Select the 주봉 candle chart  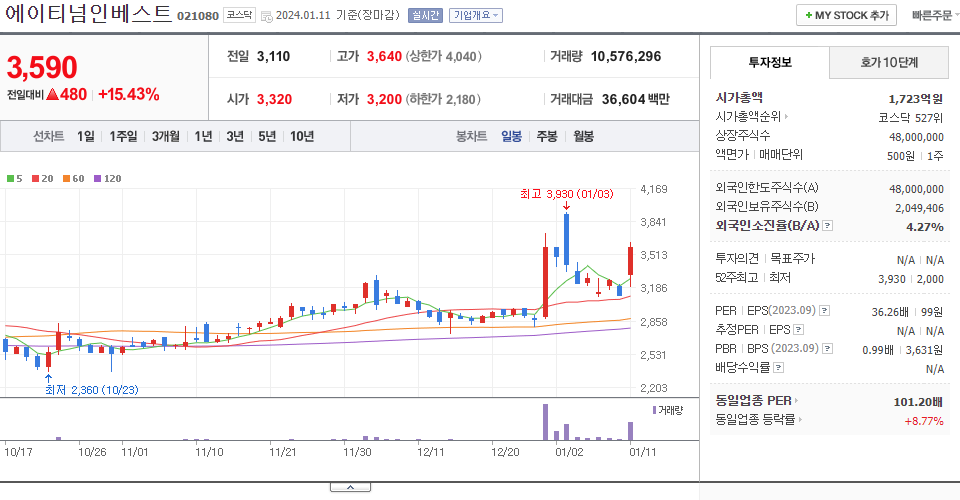pos(547,136)
